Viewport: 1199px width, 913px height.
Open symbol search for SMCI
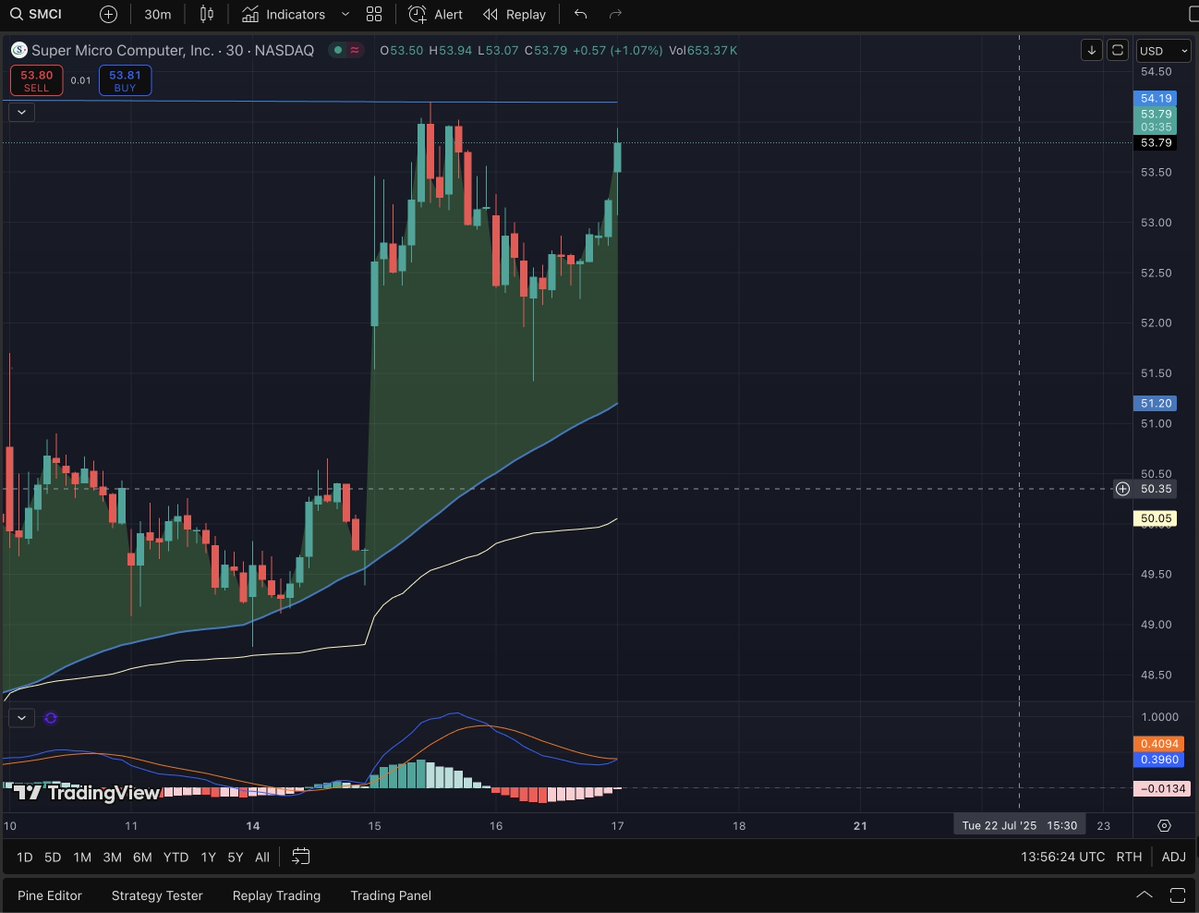[36, 14]
